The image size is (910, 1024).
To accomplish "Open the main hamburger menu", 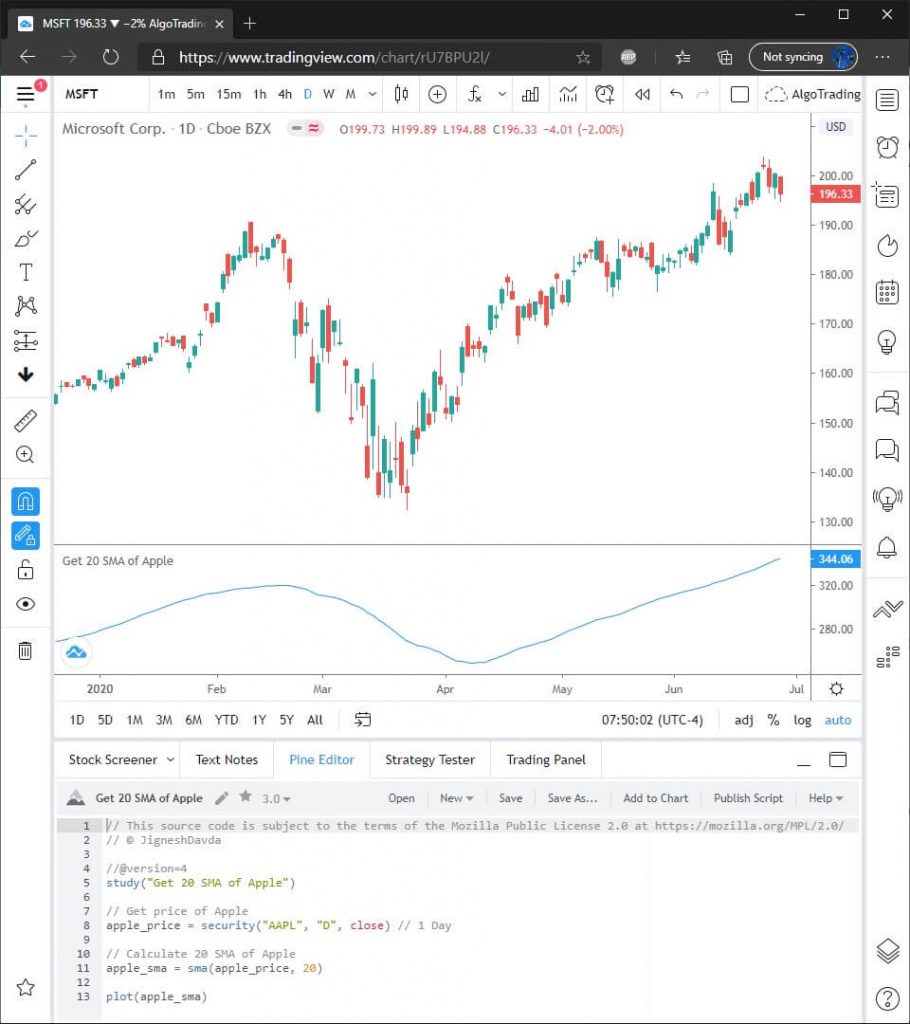I will [x=25, y=95].
